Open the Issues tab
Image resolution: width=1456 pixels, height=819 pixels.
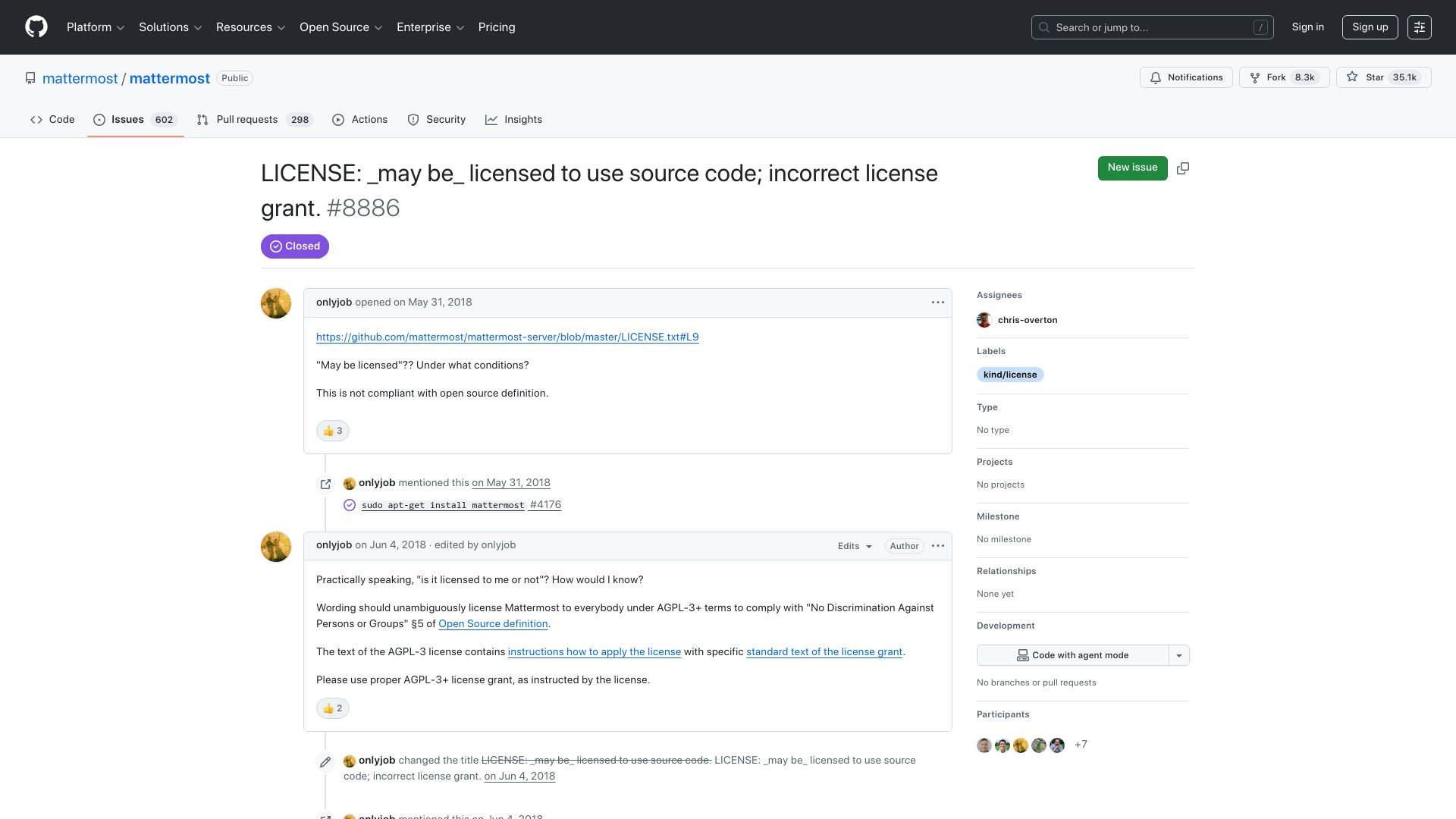[x=136, y=120]
